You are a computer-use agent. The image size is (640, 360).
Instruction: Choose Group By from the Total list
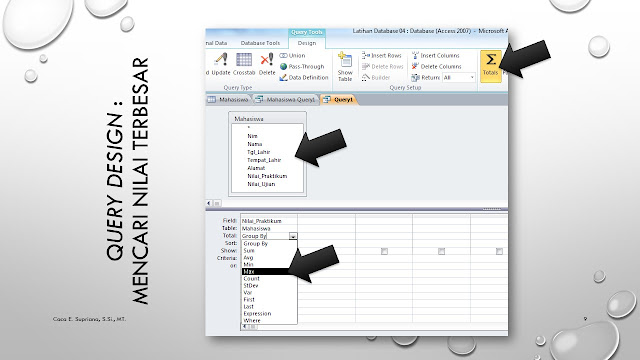pyautogui.click(x=269, y=244)
